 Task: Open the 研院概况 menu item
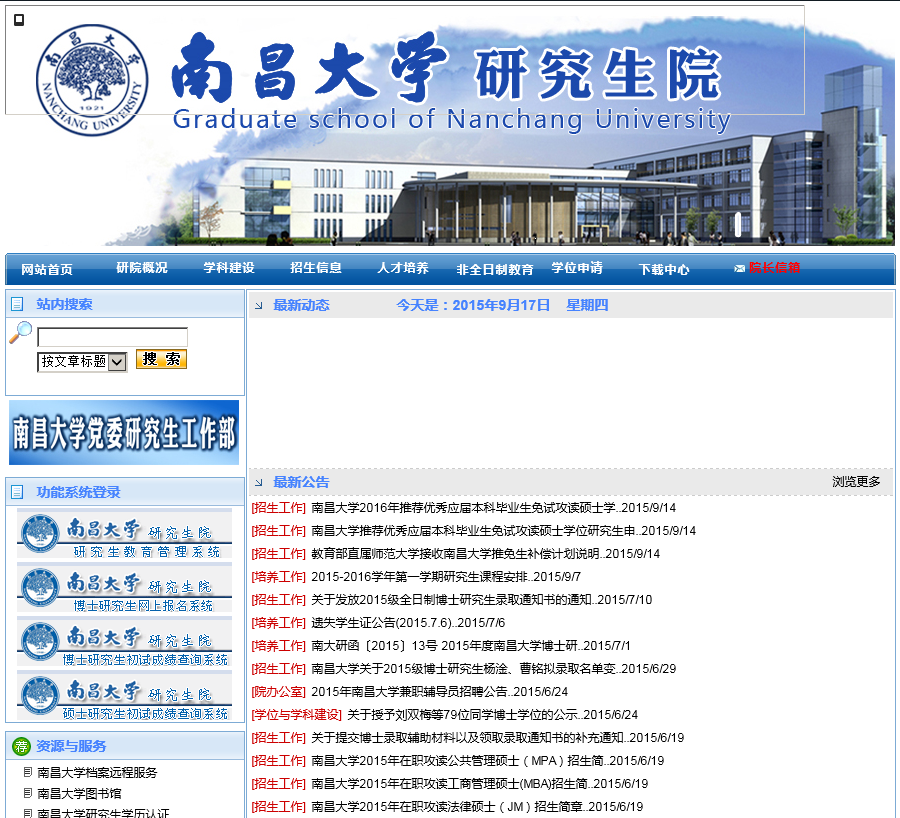[142, 268]
